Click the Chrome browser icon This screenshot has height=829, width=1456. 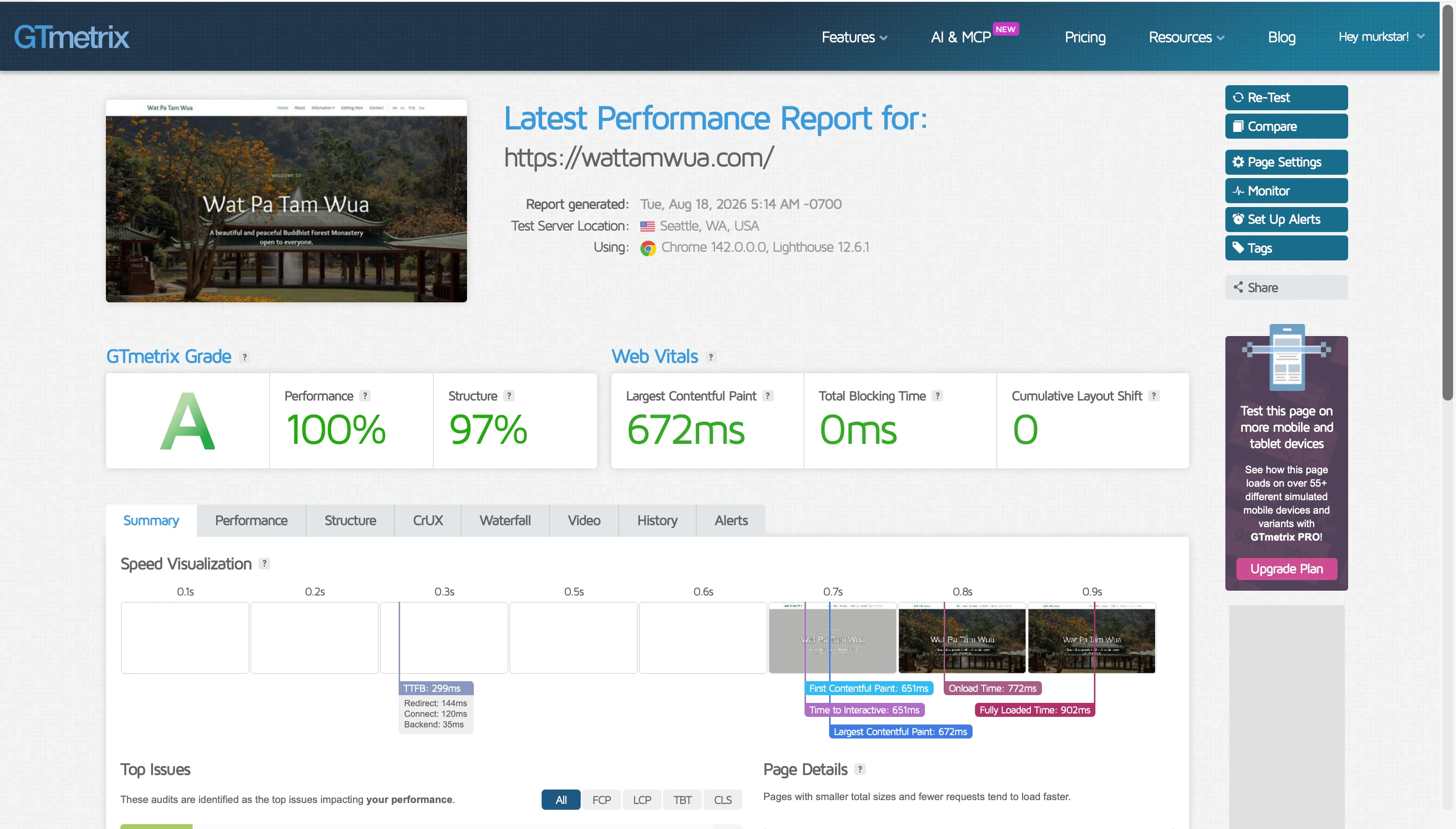648,248
